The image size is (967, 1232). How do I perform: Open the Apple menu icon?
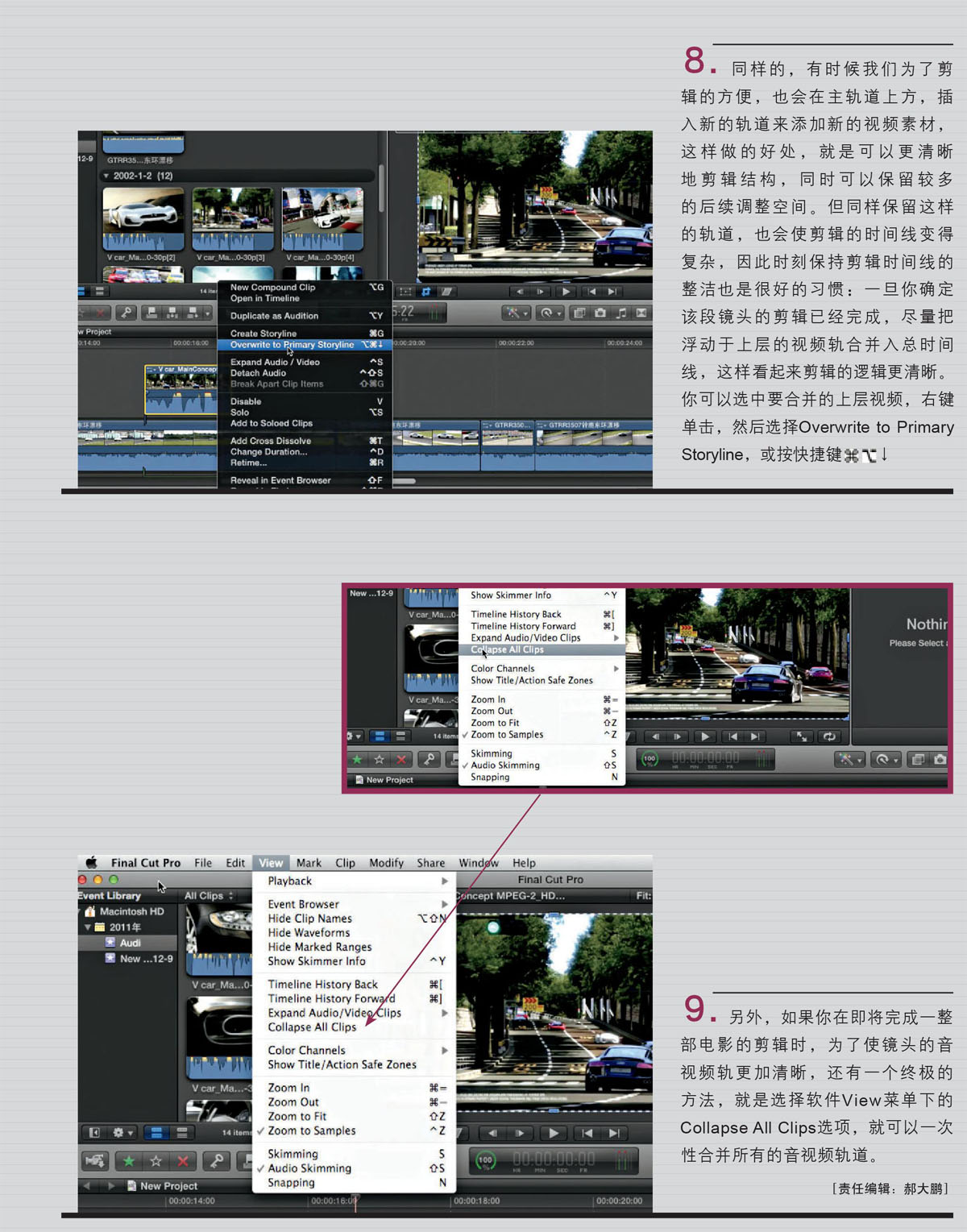tap(91, 862)
